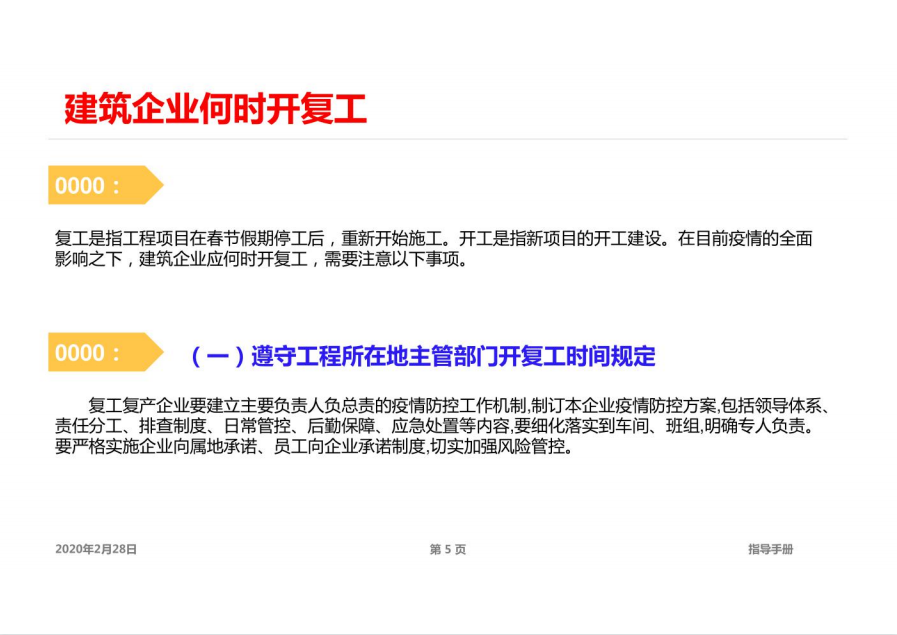Click the footer text 指导手册
The width and height of the screenshot is (897, 635).
pyautogui.click(x=771, y=549)
